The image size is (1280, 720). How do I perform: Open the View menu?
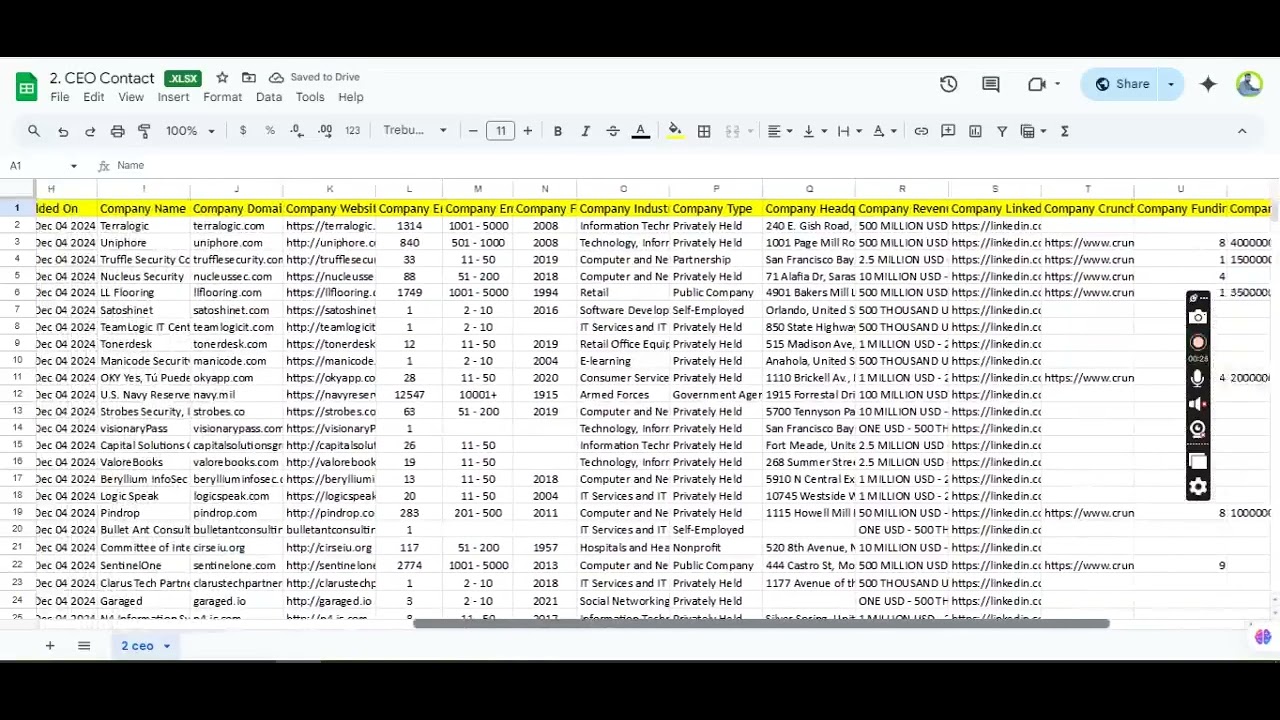click(x=131, y=97)
